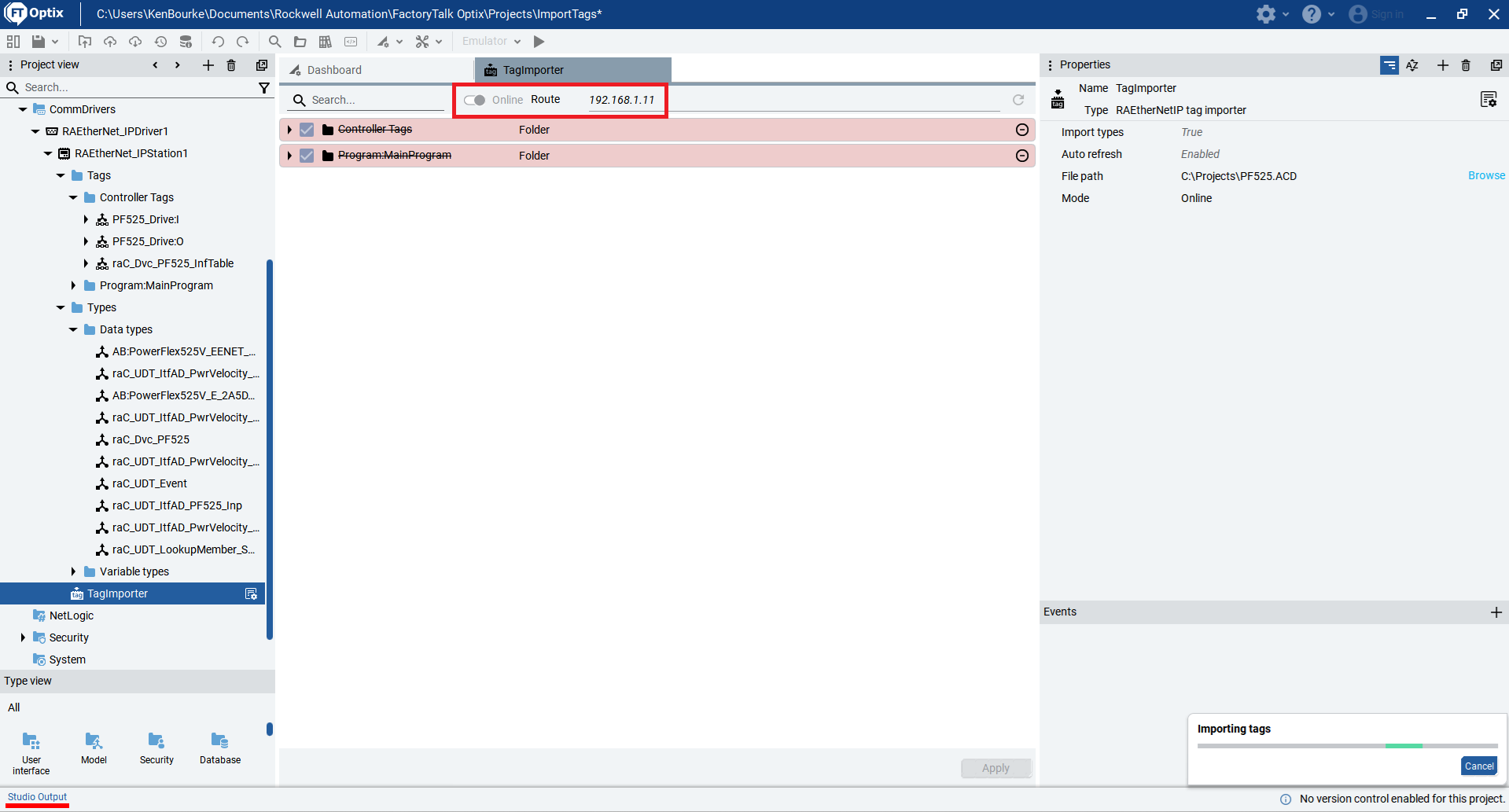
Task: Add a new property in Properties panel
Action: coord(1443,65)
